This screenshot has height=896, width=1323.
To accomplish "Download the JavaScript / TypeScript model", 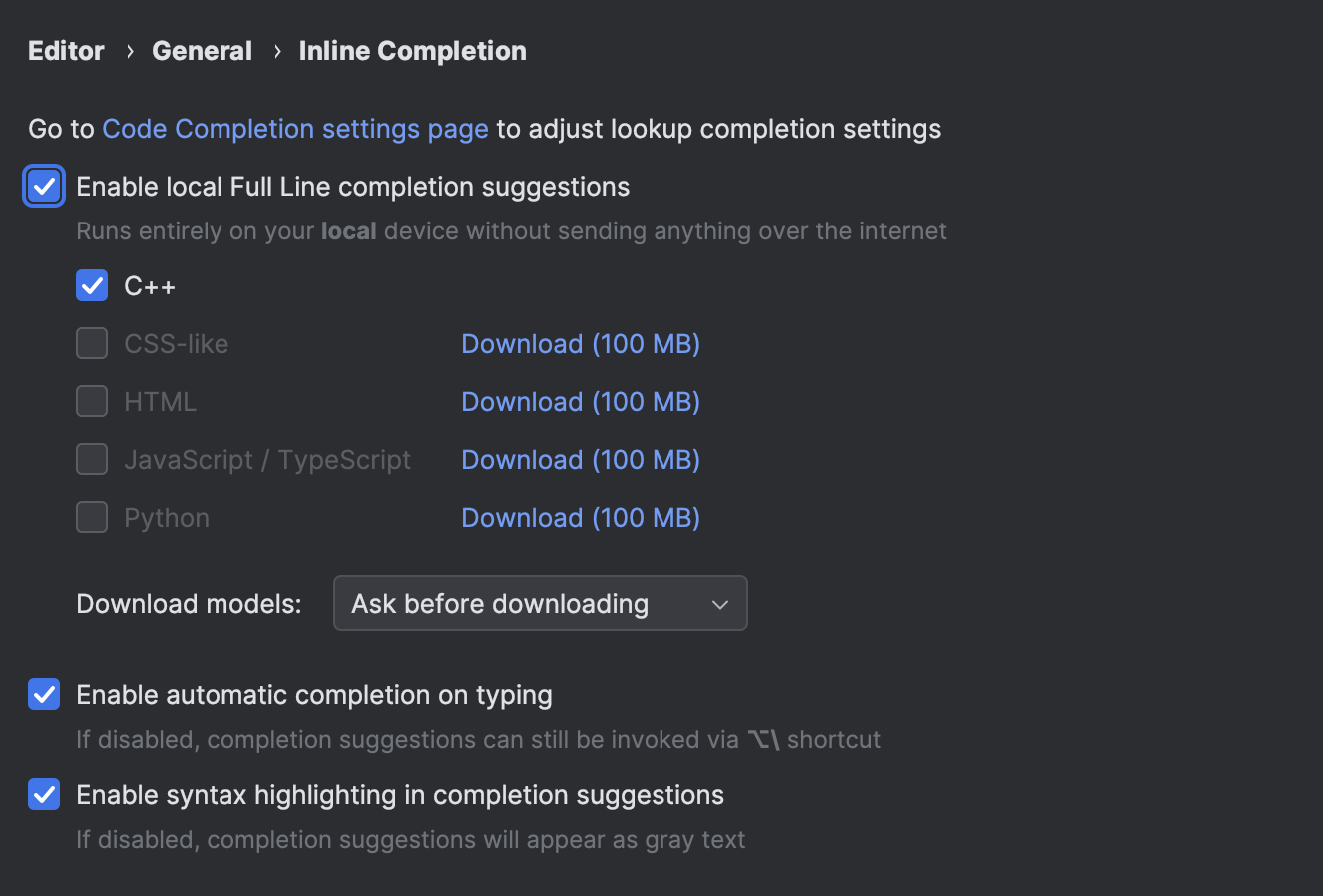I will coord(580,459).
